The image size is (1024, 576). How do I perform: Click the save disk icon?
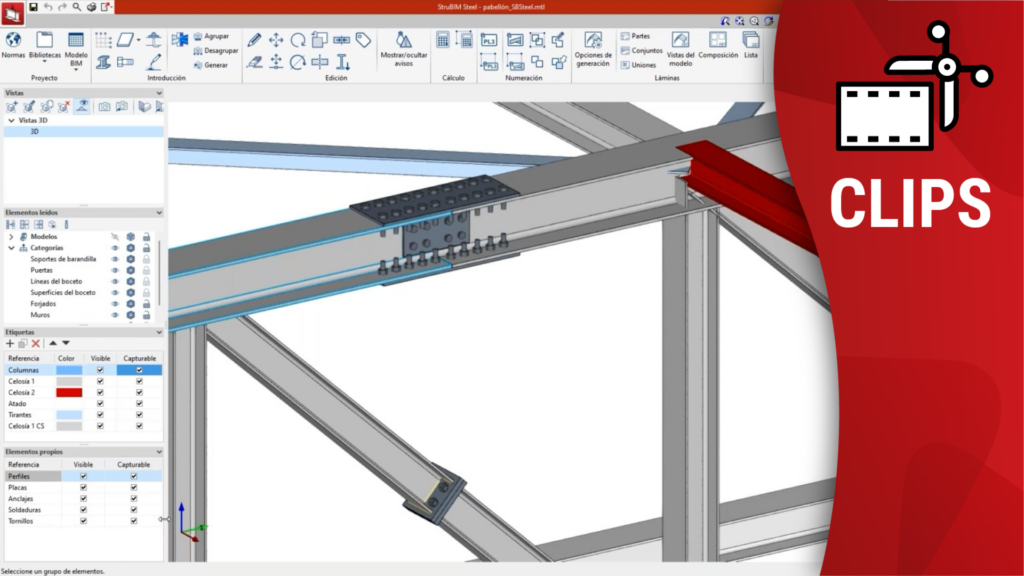pos(33,7)
